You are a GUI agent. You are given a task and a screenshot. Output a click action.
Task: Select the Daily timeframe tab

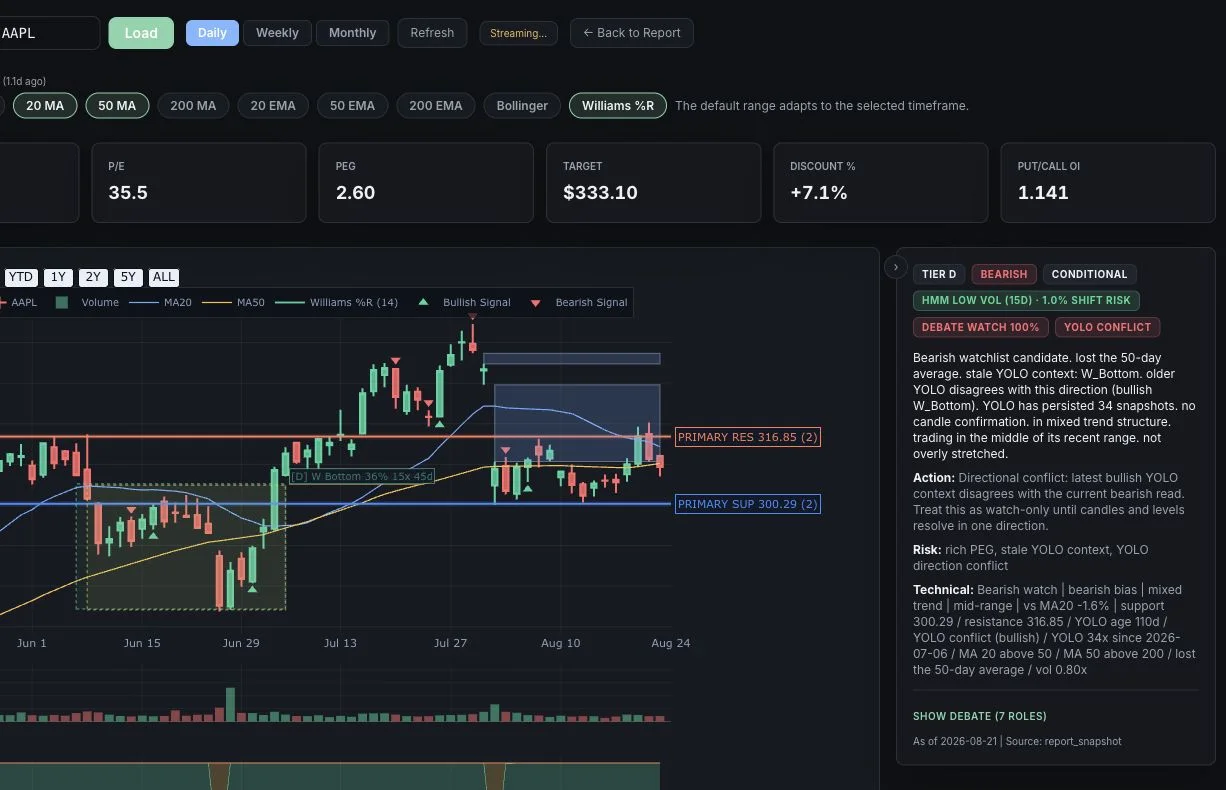(x=212, y=33)
